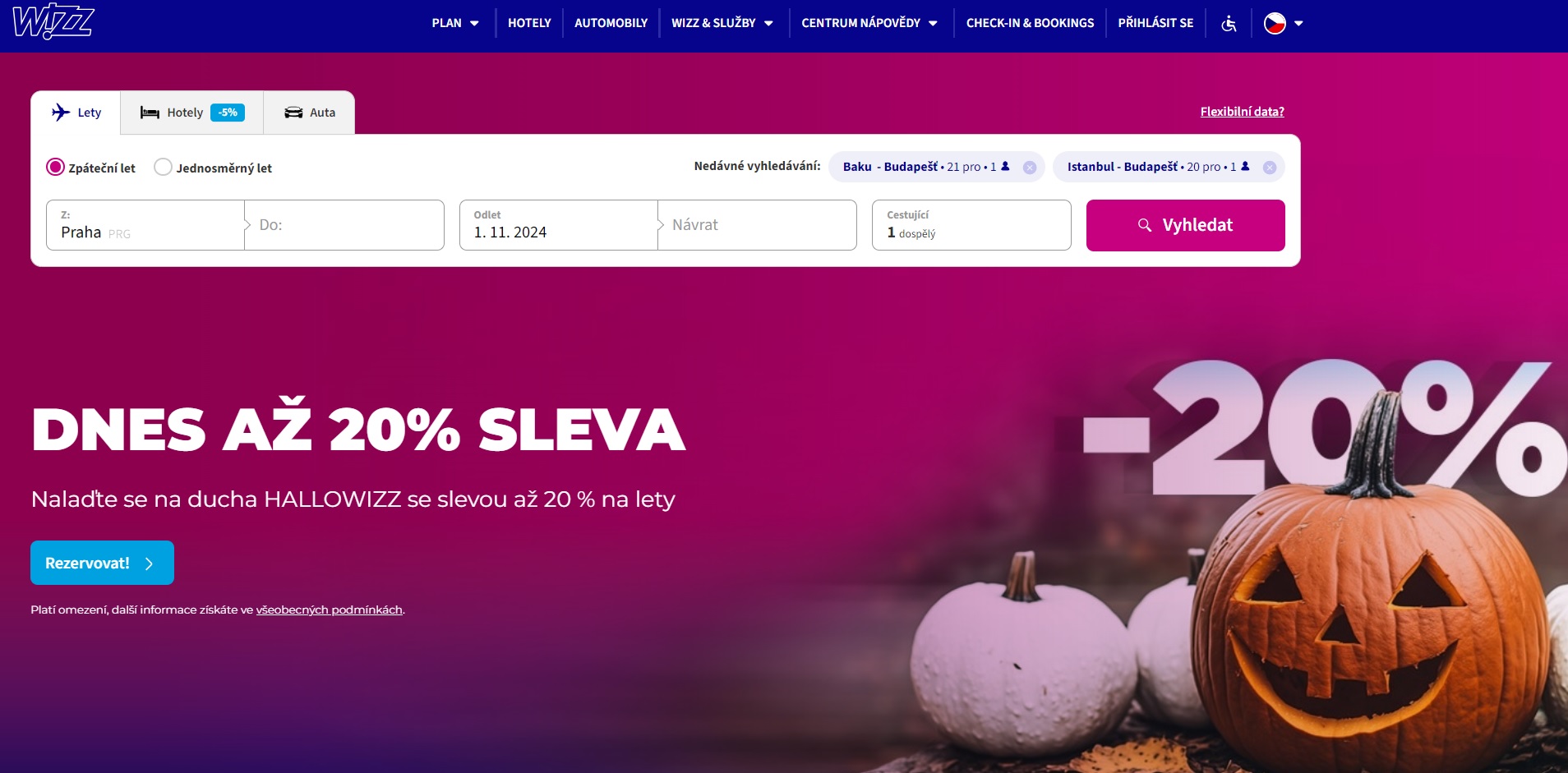Open accessibility options wheelchair icon

pyautogui.click(x=1229, y=23)
